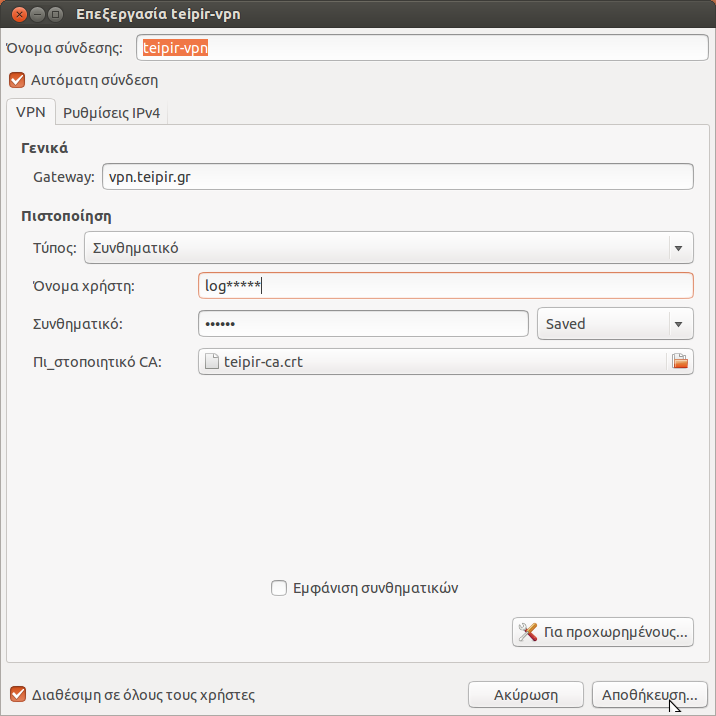Click the Gateway field with vpn.teipir.gr
Viewport: 716px width, 716px height.
point(398,177)
